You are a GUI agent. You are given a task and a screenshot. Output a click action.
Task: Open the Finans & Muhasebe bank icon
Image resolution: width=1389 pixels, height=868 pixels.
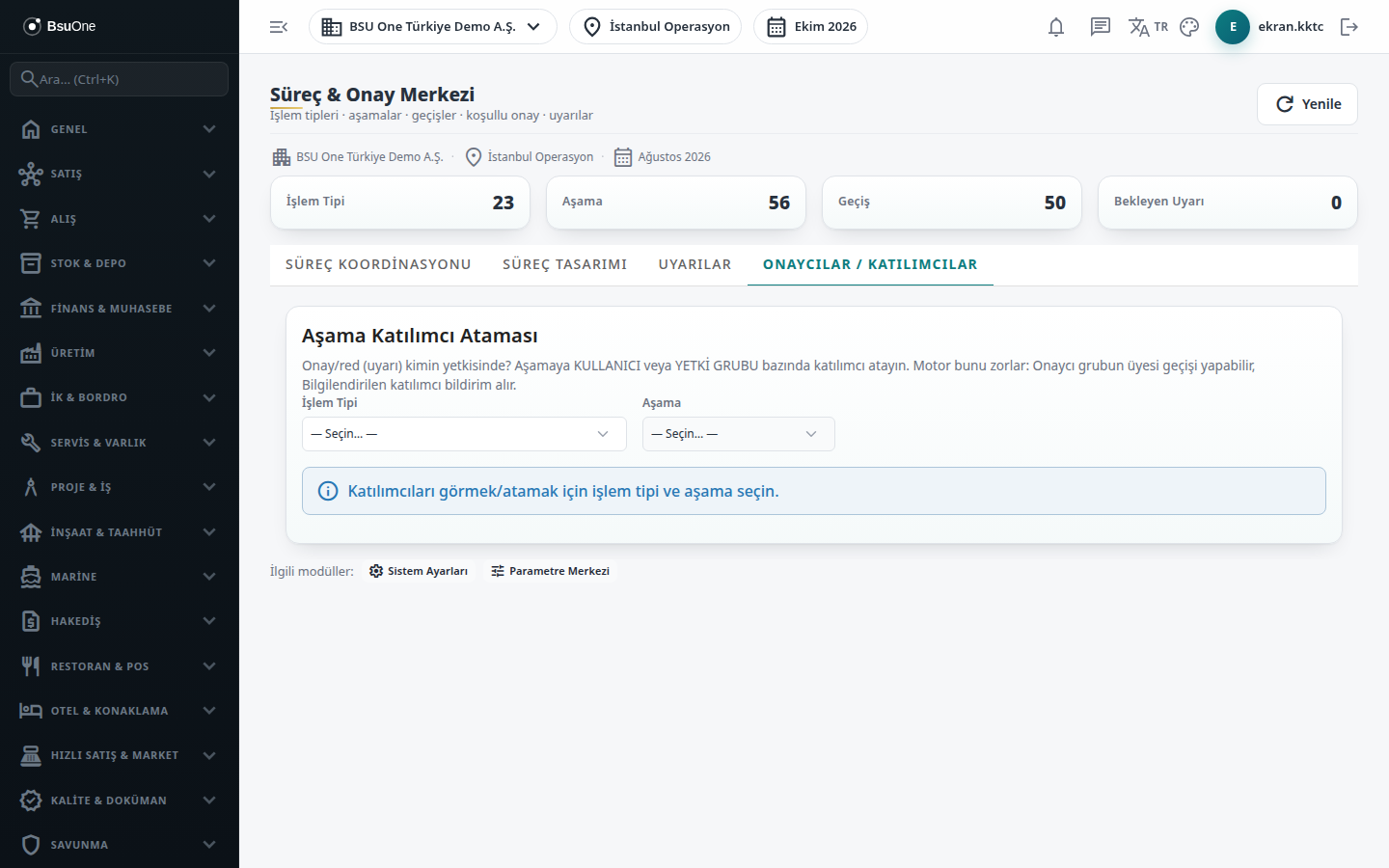pyautogui.click(x=31, y=309)
